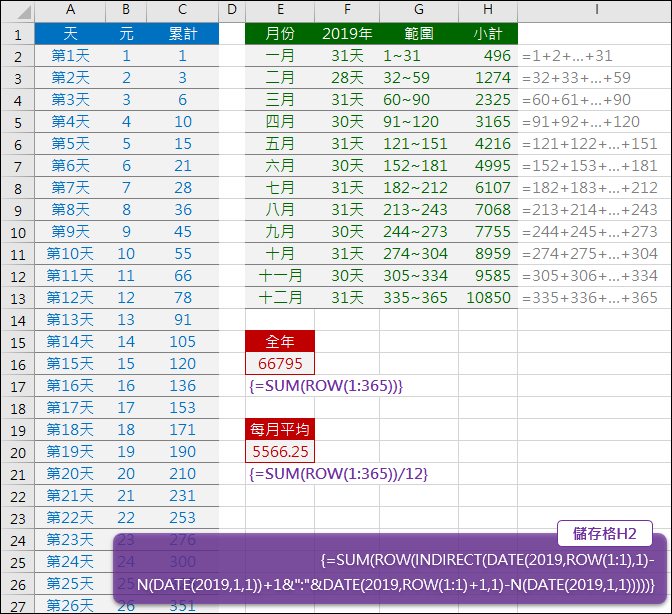Select cell 十二月
This screenshot has height=614, width=672.
(280, 297)
